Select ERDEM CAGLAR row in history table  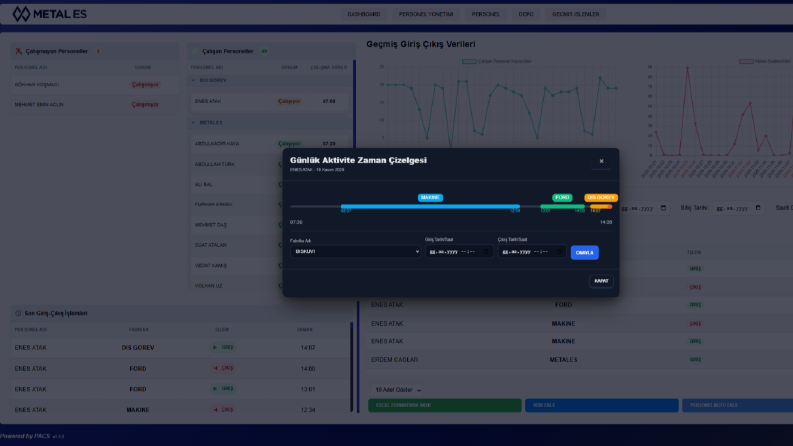tap(580, 360)
